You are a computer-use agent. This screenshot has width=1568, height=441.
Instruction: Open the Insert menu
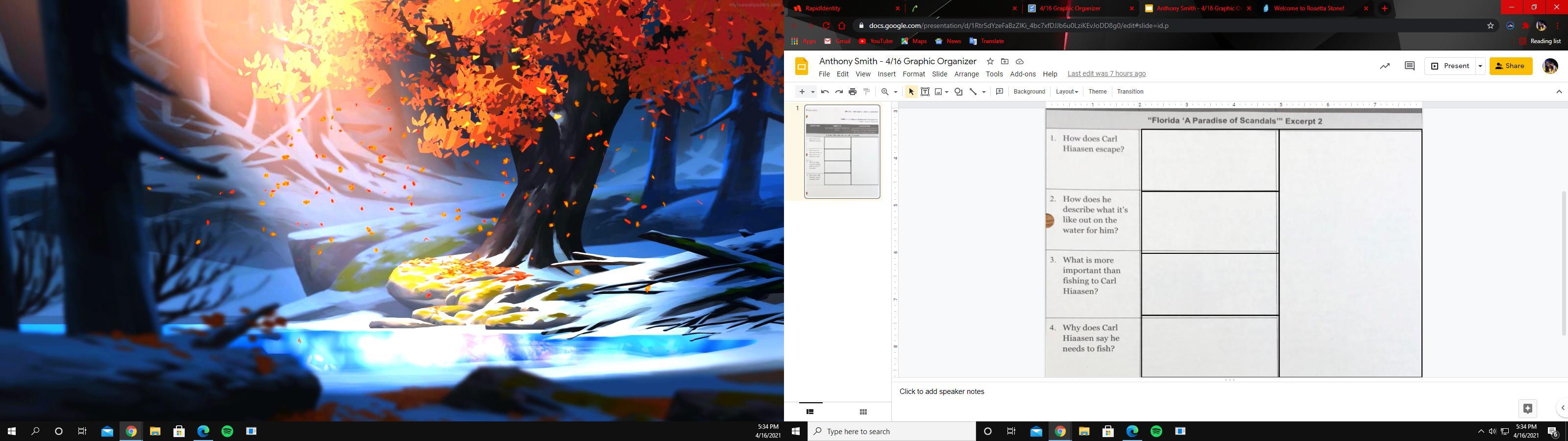886,74
